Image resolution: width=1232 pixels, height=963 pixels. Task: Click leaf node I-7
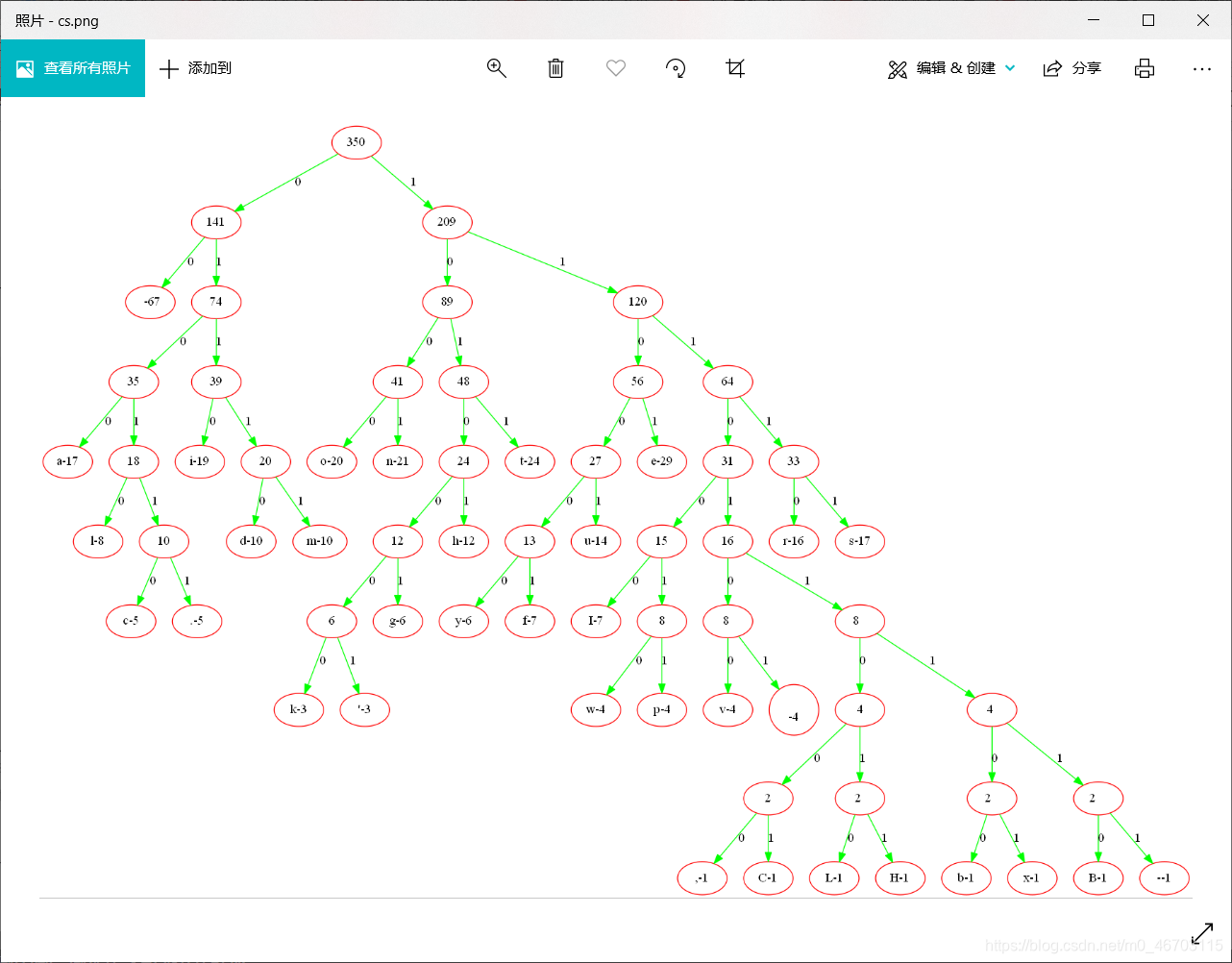[x=595, y=621]
